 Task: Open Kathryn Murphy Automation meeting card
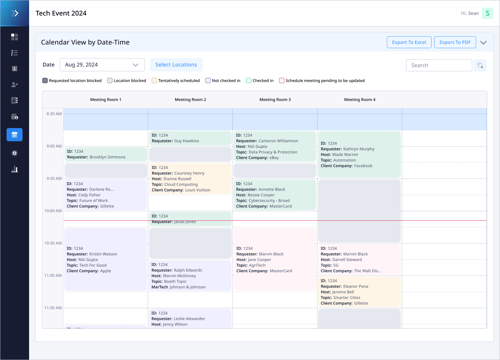tap(360, 154)
